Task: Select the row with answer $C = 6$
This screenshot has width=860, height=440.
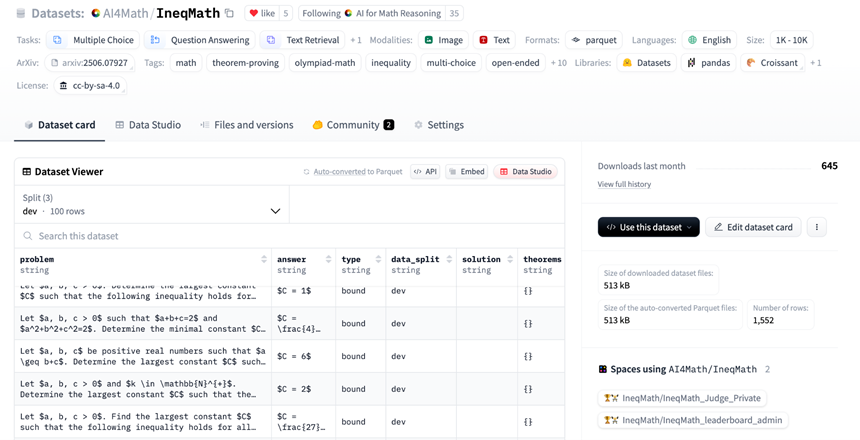Action: 290,356
